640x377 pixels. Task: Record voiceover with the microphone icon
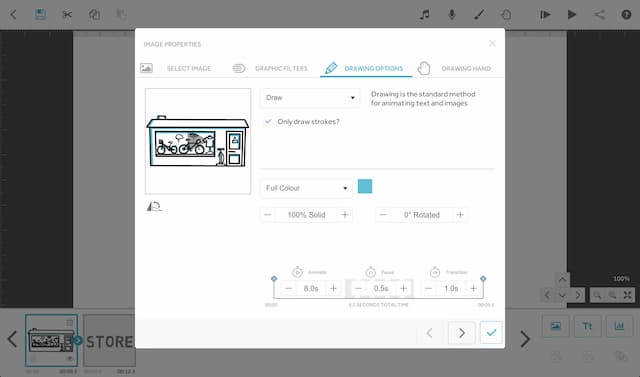(451, 15)
